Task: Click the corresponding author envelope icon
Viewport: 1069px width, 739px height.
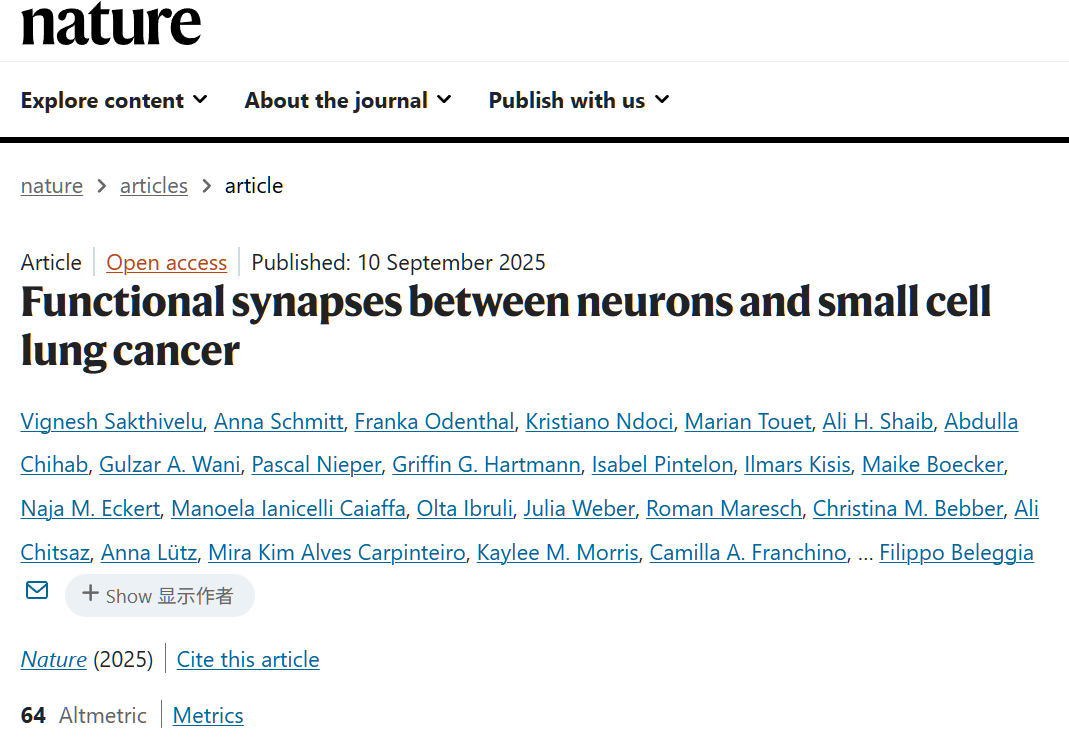Action: (37, 591)
